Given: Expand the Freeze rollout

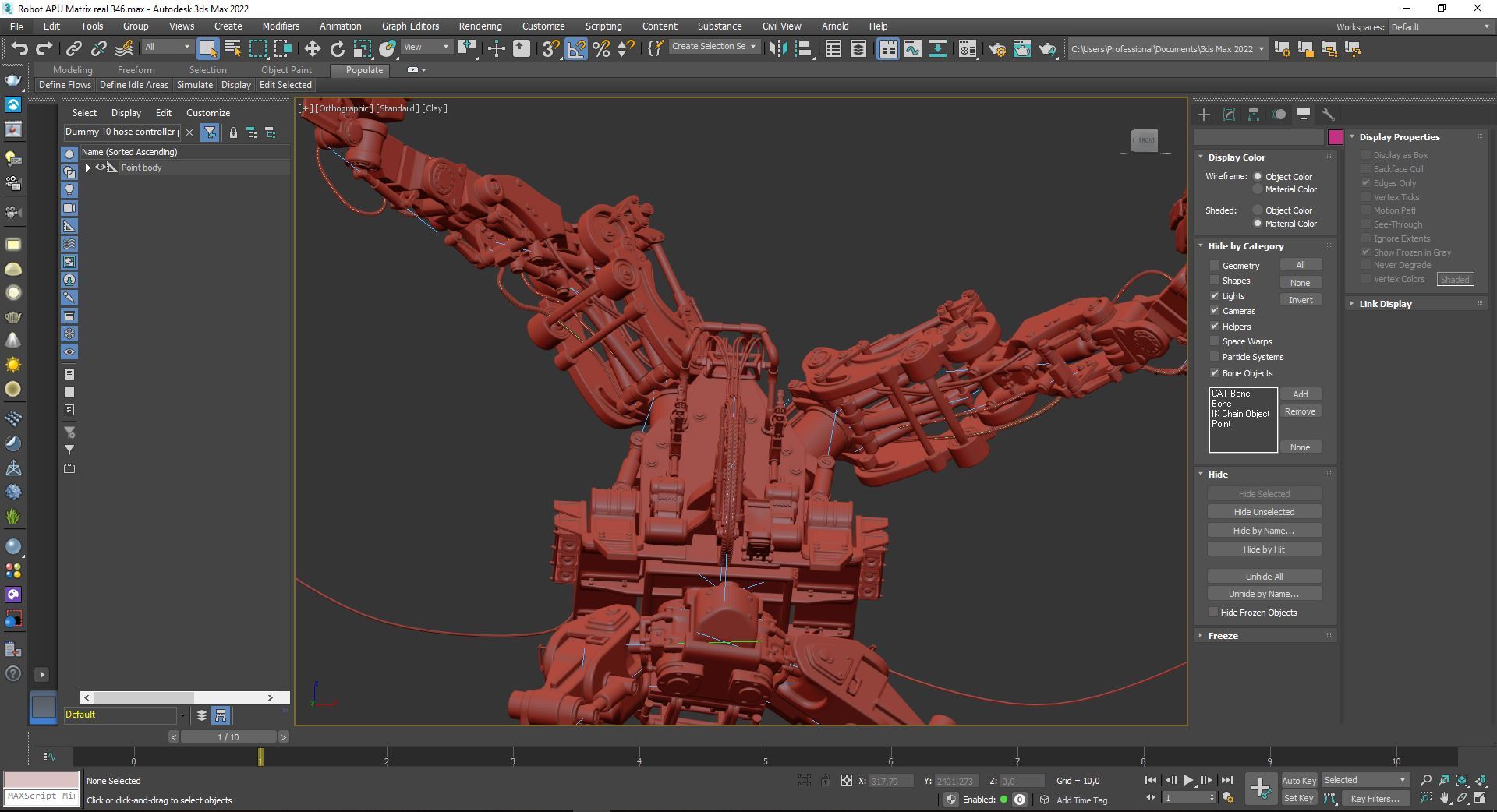Looking at the screenshot, I should click(1223, 636).
